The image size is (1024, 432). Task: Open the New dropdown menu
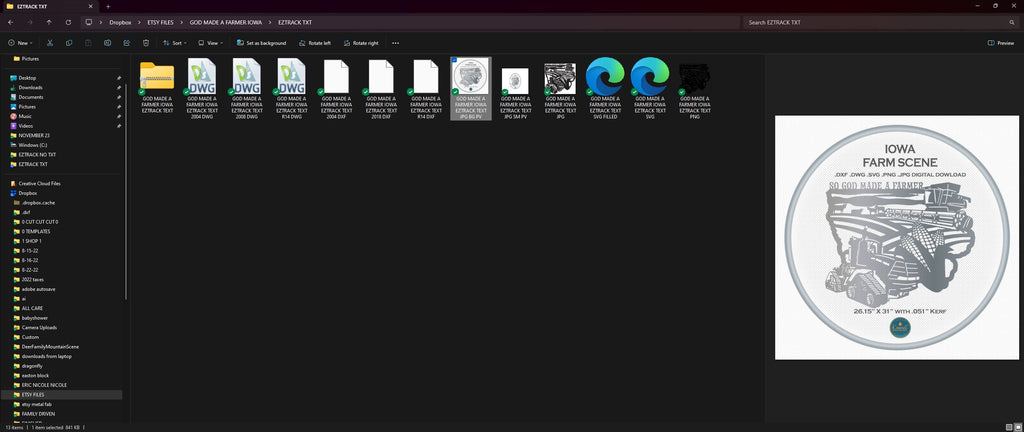click(20, 43)
